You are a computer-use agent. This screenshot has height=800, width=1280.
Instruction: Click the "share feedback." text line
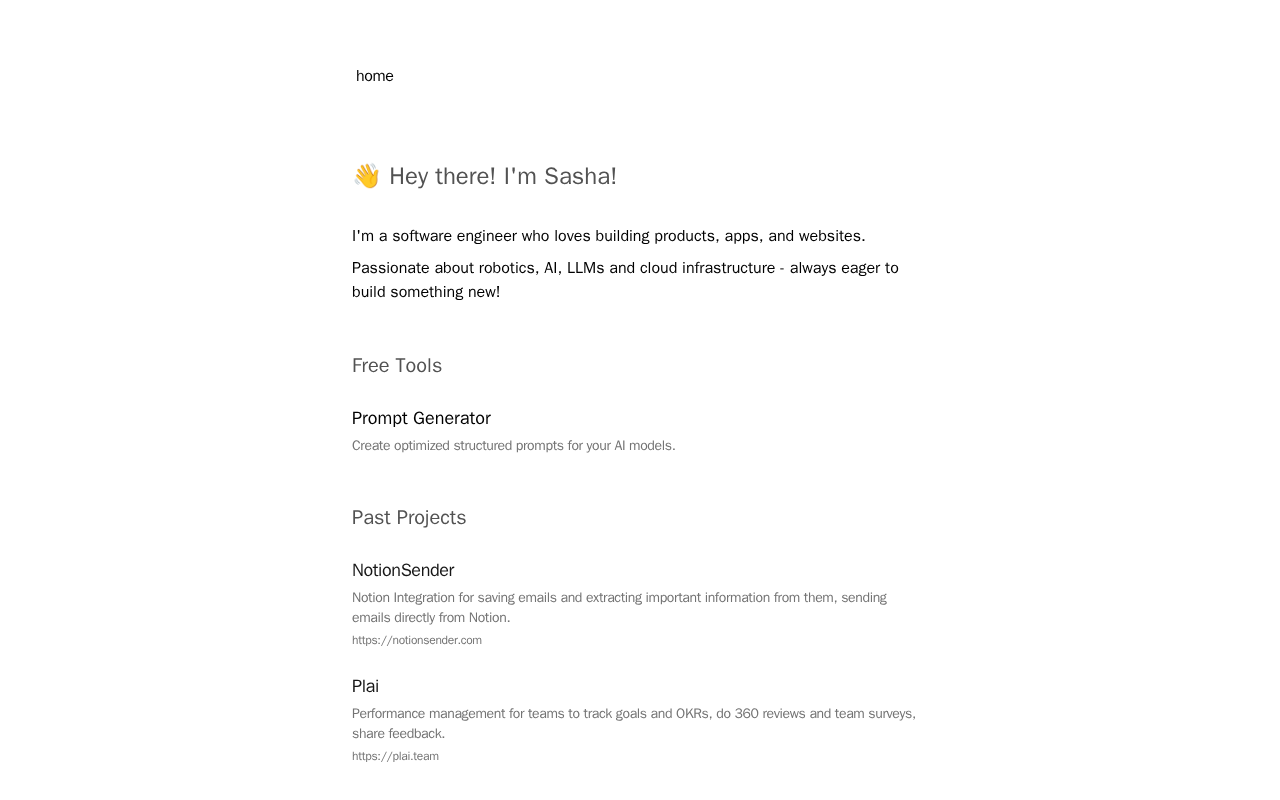point(398,734)
